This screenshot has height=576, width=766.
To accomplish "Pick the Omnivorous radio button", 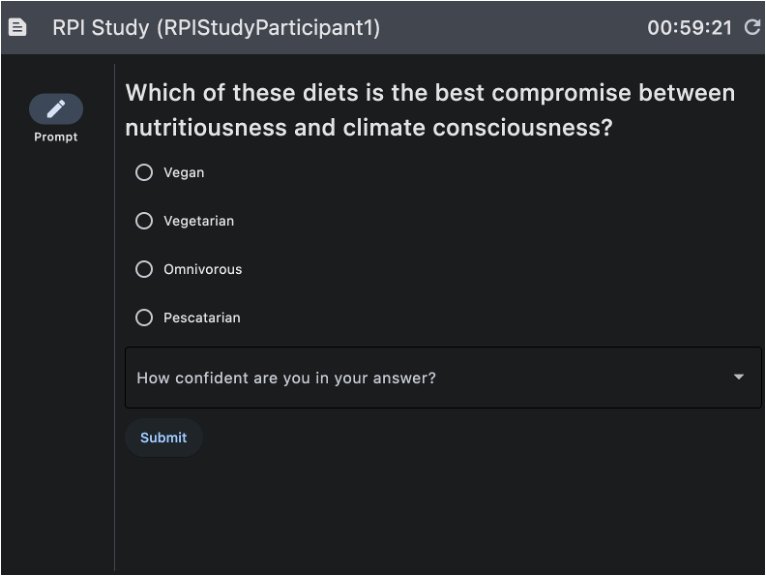I will pyautogui.click(x=144, y=269).
